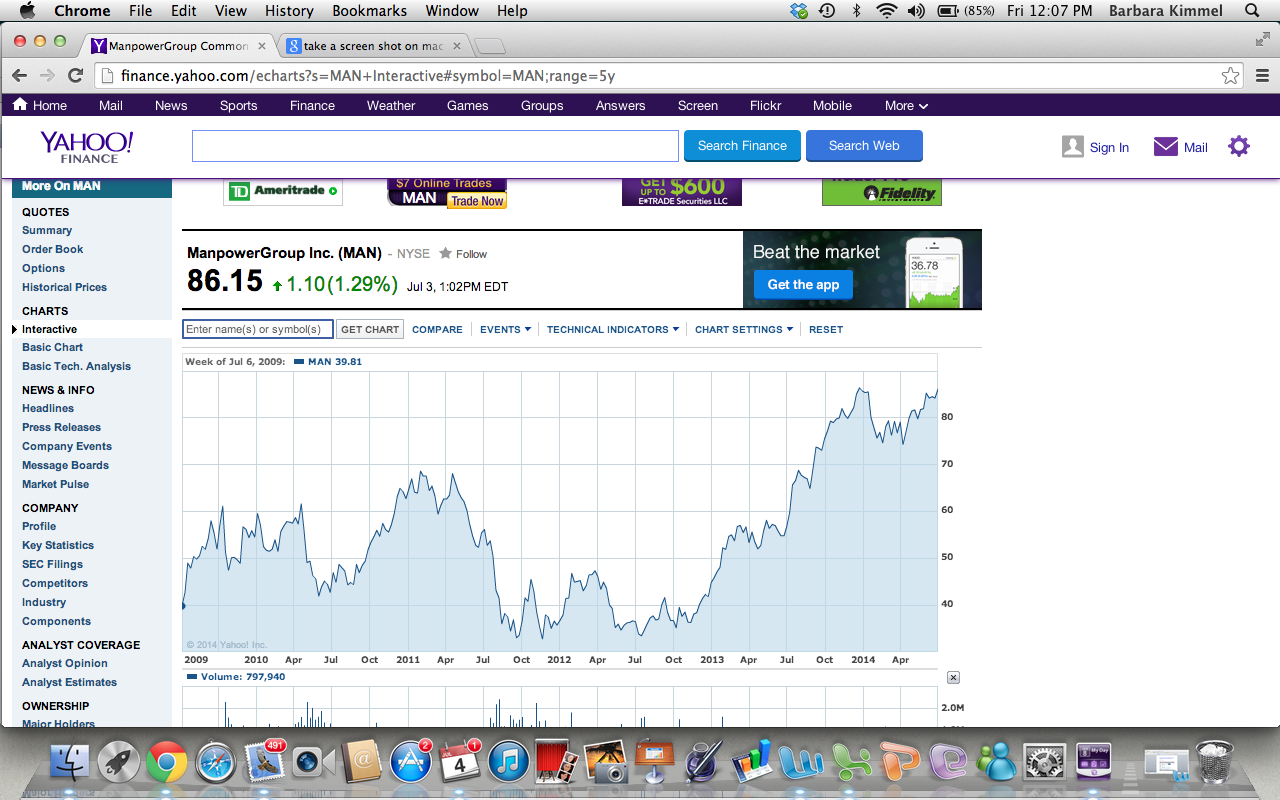Bookmark page with the star icon
This screenshot has width=1280, height=800.
(1231, 76)
